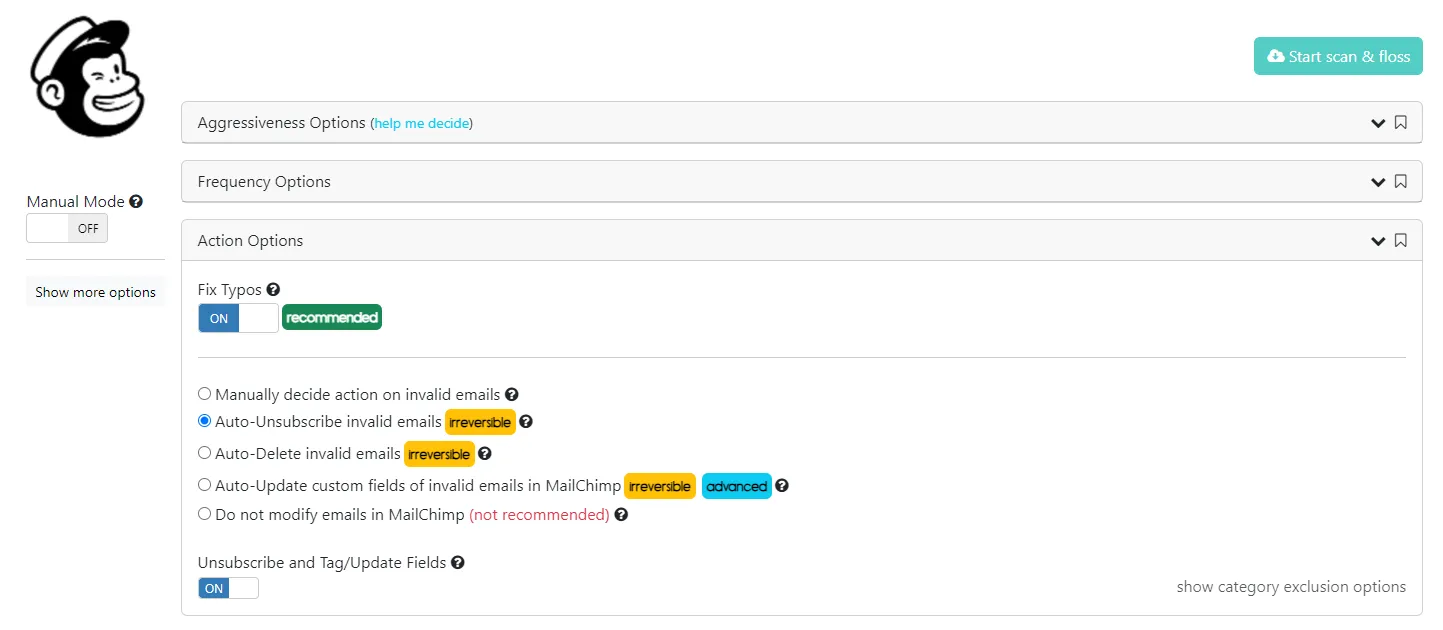Select Auto-Update custom fields radio option
Screen dimensions: 1443x630
click(x=205, y=485)
